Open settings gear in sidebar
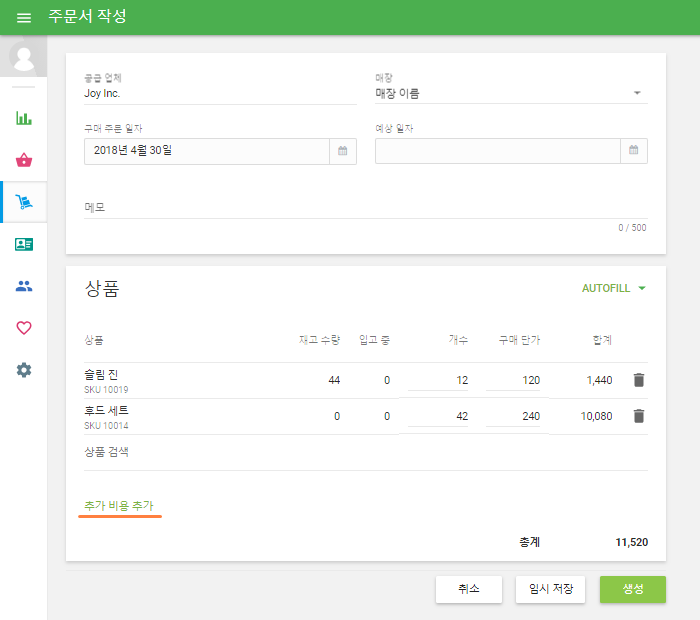This screenshot has width=700, height=620. click(x=24, y=370)
